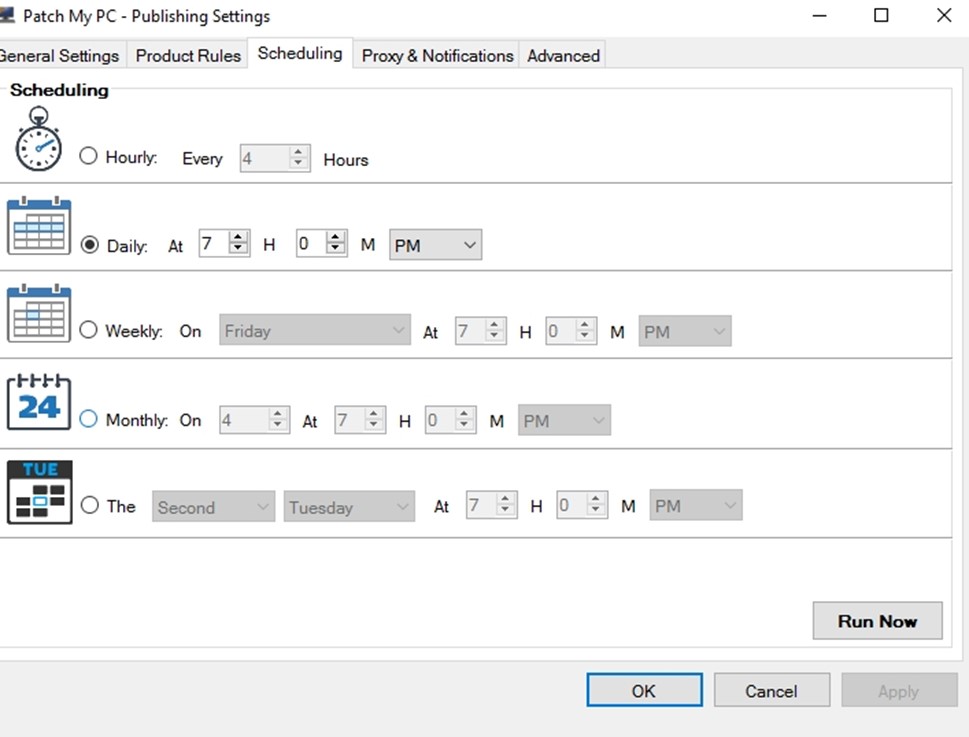Select the Weekly schedule radio button

[88, 330]
